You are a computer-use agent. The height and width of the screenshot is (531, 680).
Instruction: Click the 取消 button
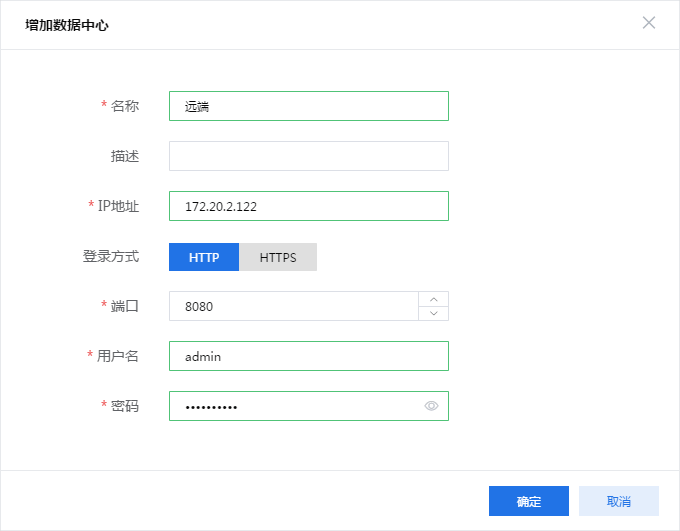619,501
